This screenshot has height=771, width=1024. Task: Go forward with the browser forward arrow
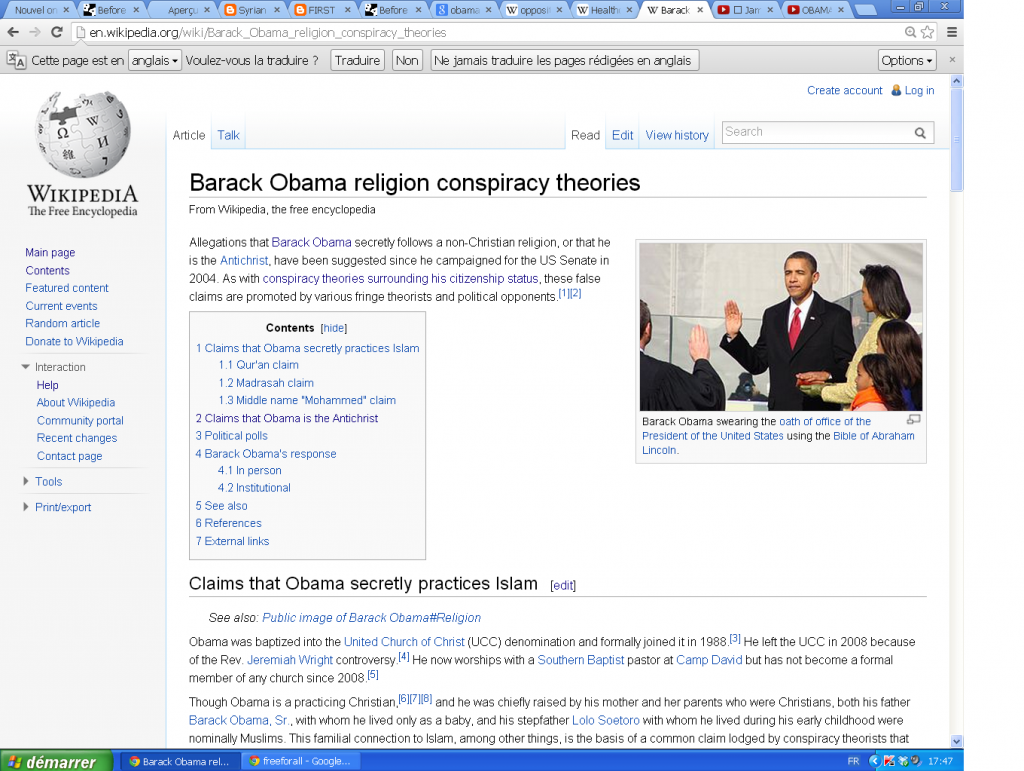[x=35, y=32]
